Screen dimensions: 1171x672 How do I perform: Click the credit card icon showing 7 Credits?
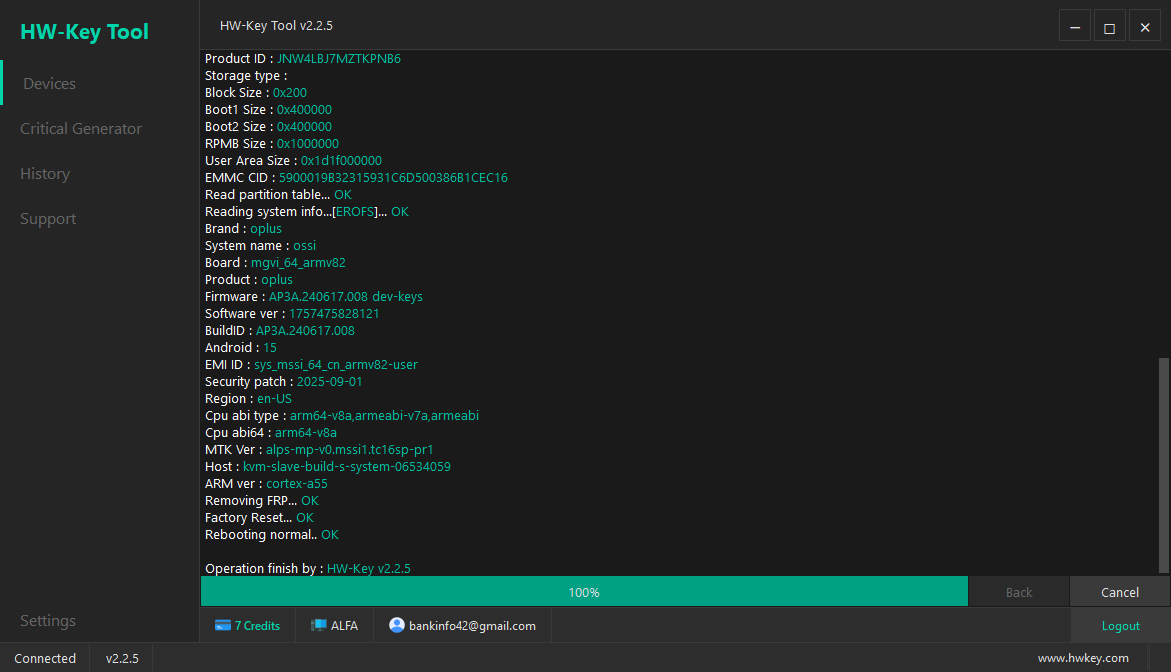coord(225,625)
